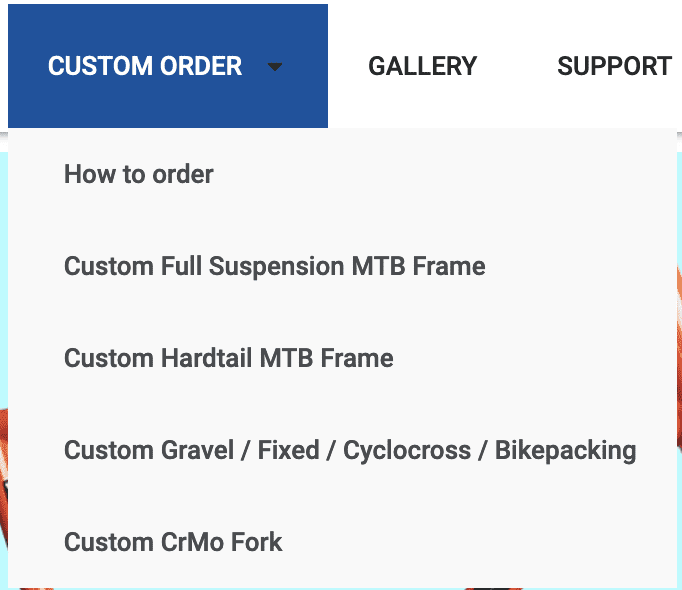Toggle the CUSTOM ORDER menu's down triangle
682x590 pixels.
tap(275, 67)
